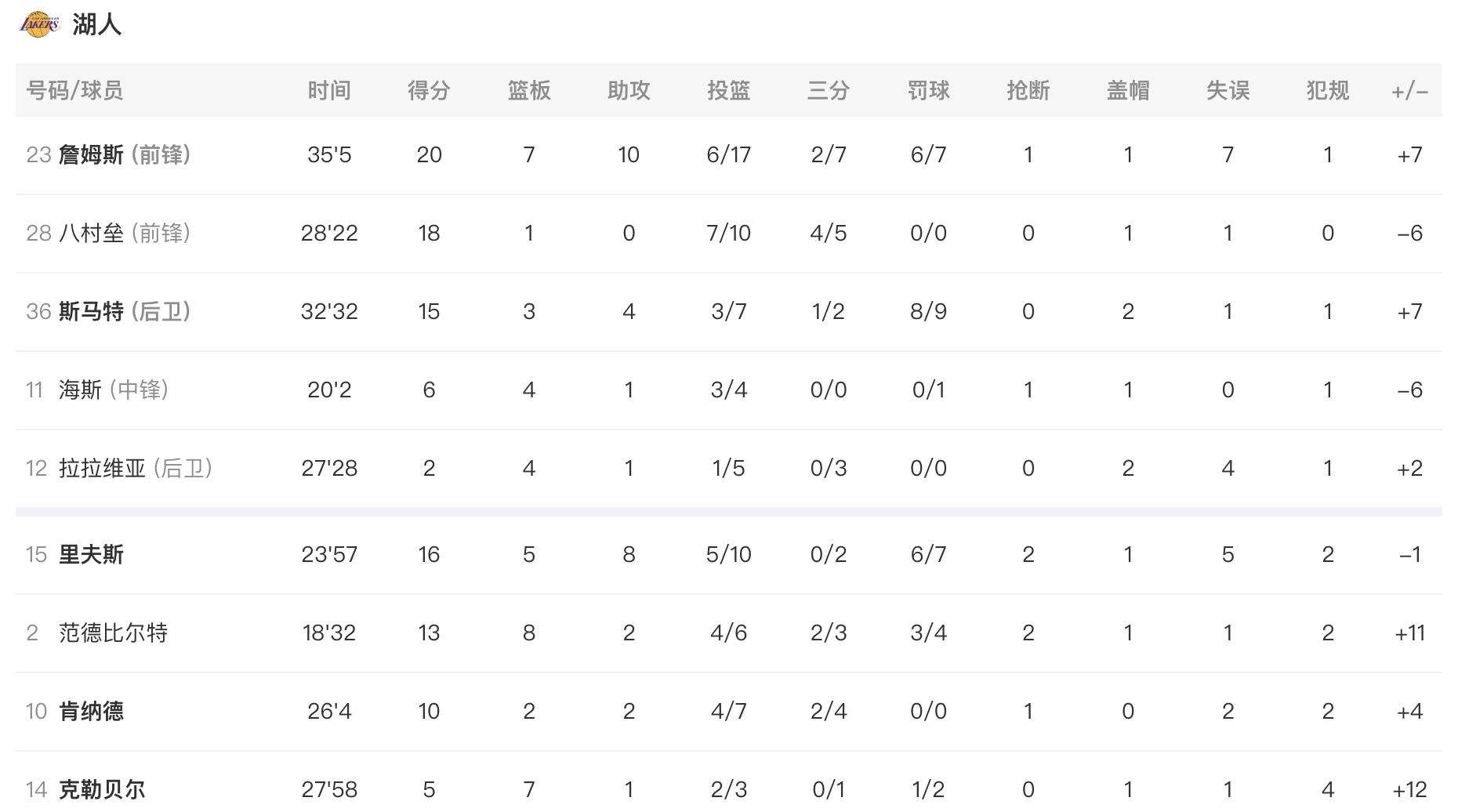
Task: Click the Lakers team logo icon
Action: point(39,24)
